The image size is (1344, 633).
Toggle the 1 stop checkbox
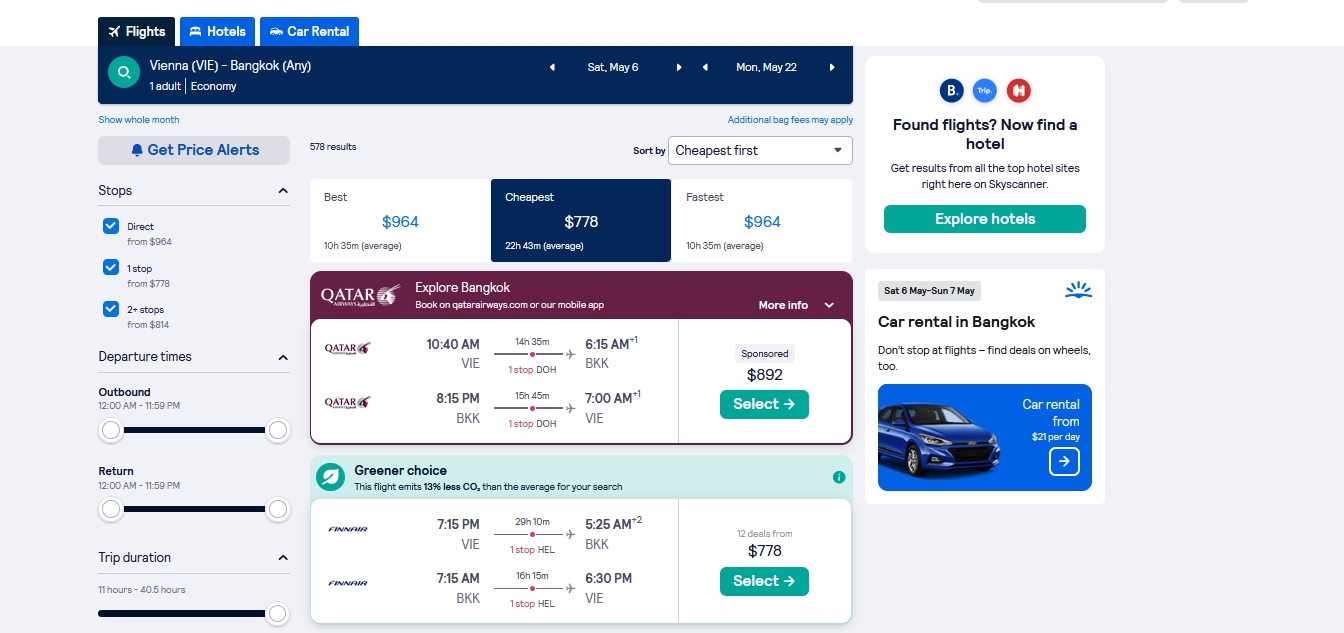point(111,267)
